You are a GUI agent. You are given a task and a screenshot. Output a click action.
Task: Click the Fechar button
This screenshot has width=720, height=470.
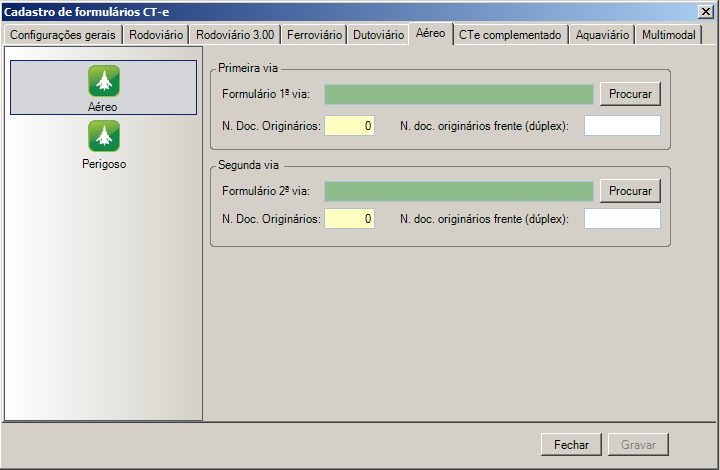(x=571, y=444)
